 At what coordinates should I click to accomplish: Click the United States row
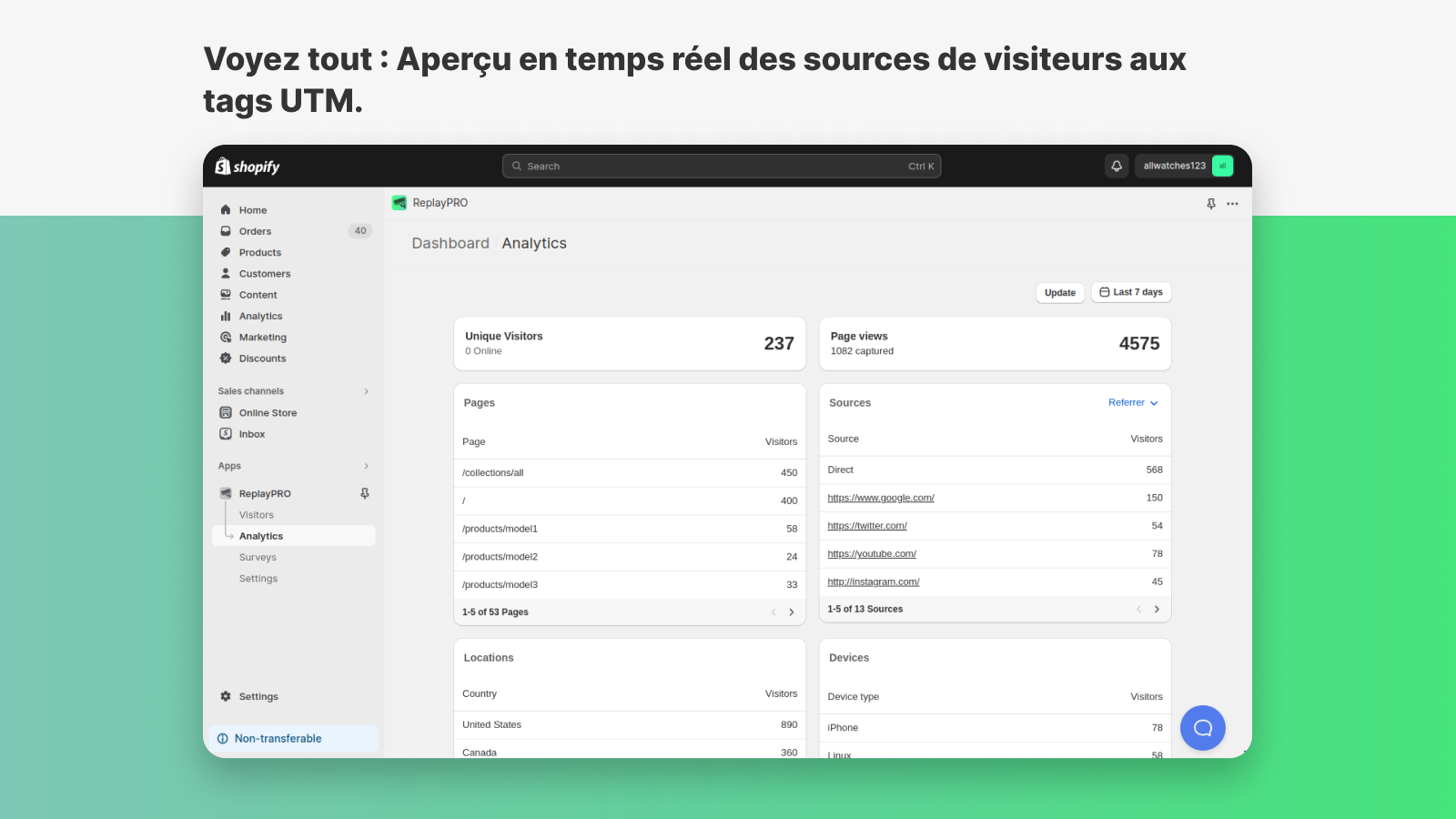click(630, 725)
